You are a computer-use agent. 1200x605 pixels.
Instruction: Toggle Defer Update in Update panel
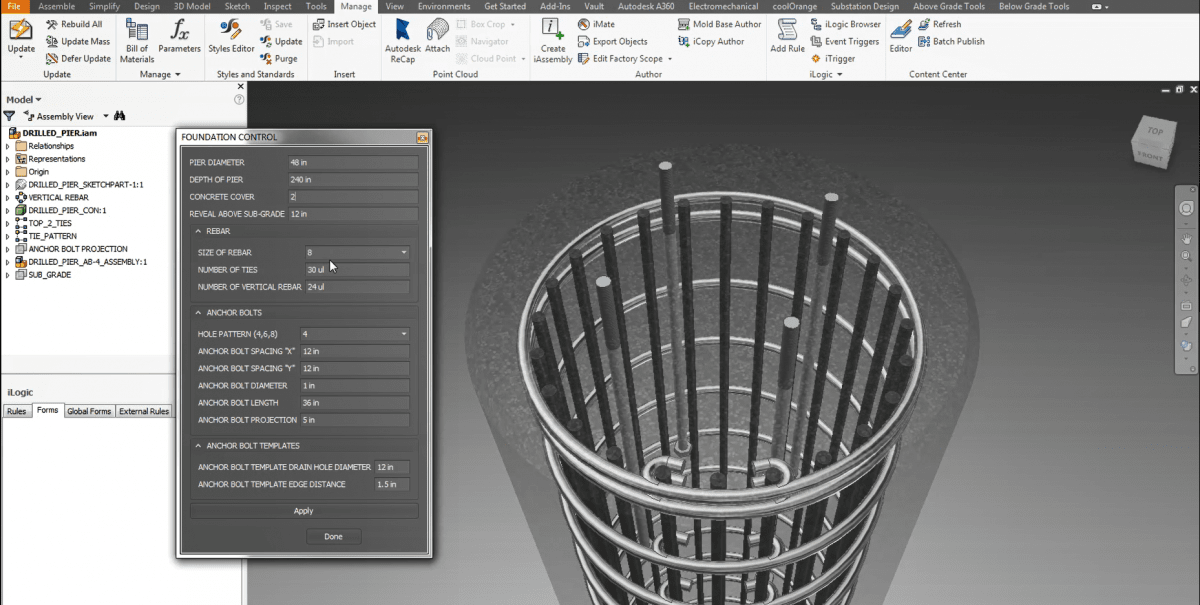click(x=78, y=58)
